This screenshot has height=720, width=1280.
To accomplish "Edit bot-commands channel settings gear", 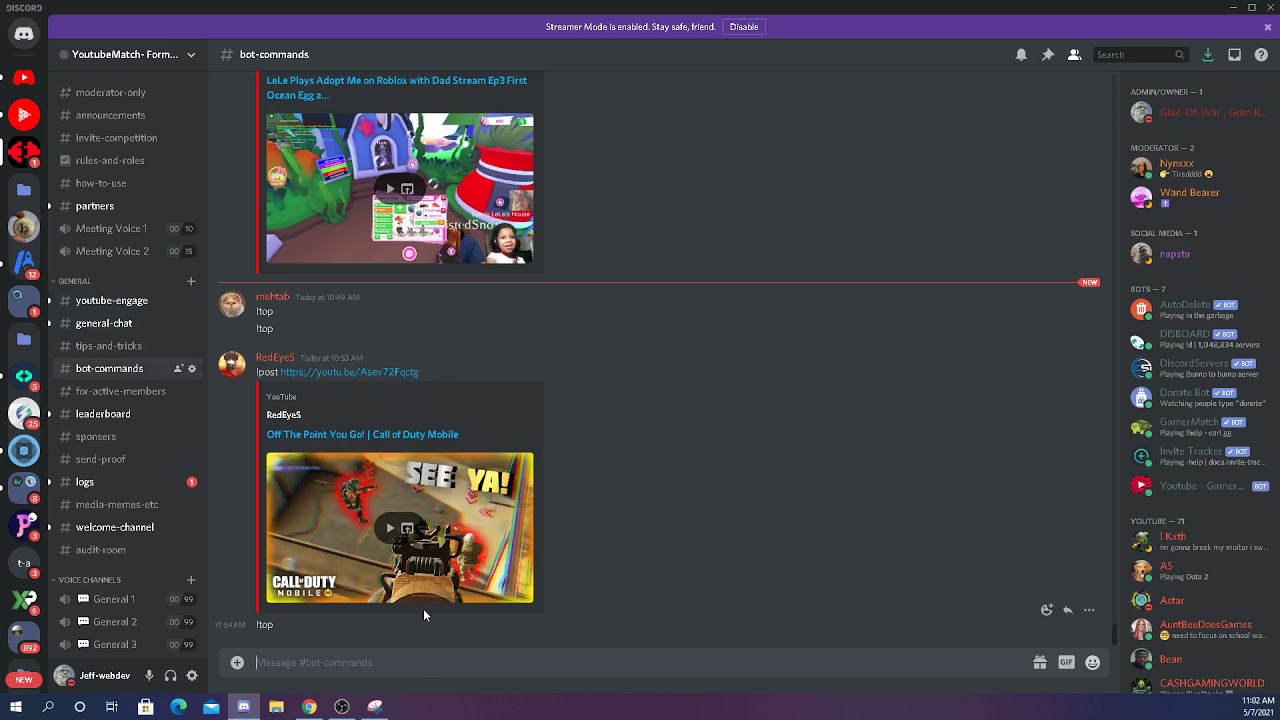I will 192,369.
